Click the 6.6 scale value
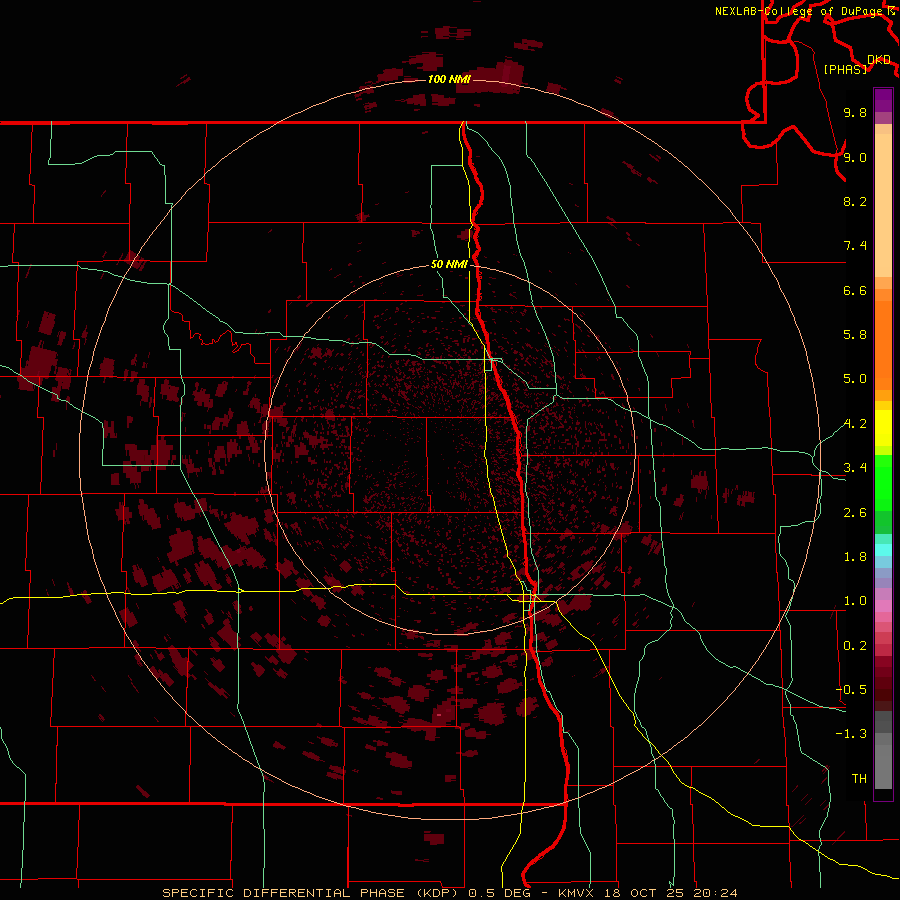900x900 pixels. [x=855, y=290]
